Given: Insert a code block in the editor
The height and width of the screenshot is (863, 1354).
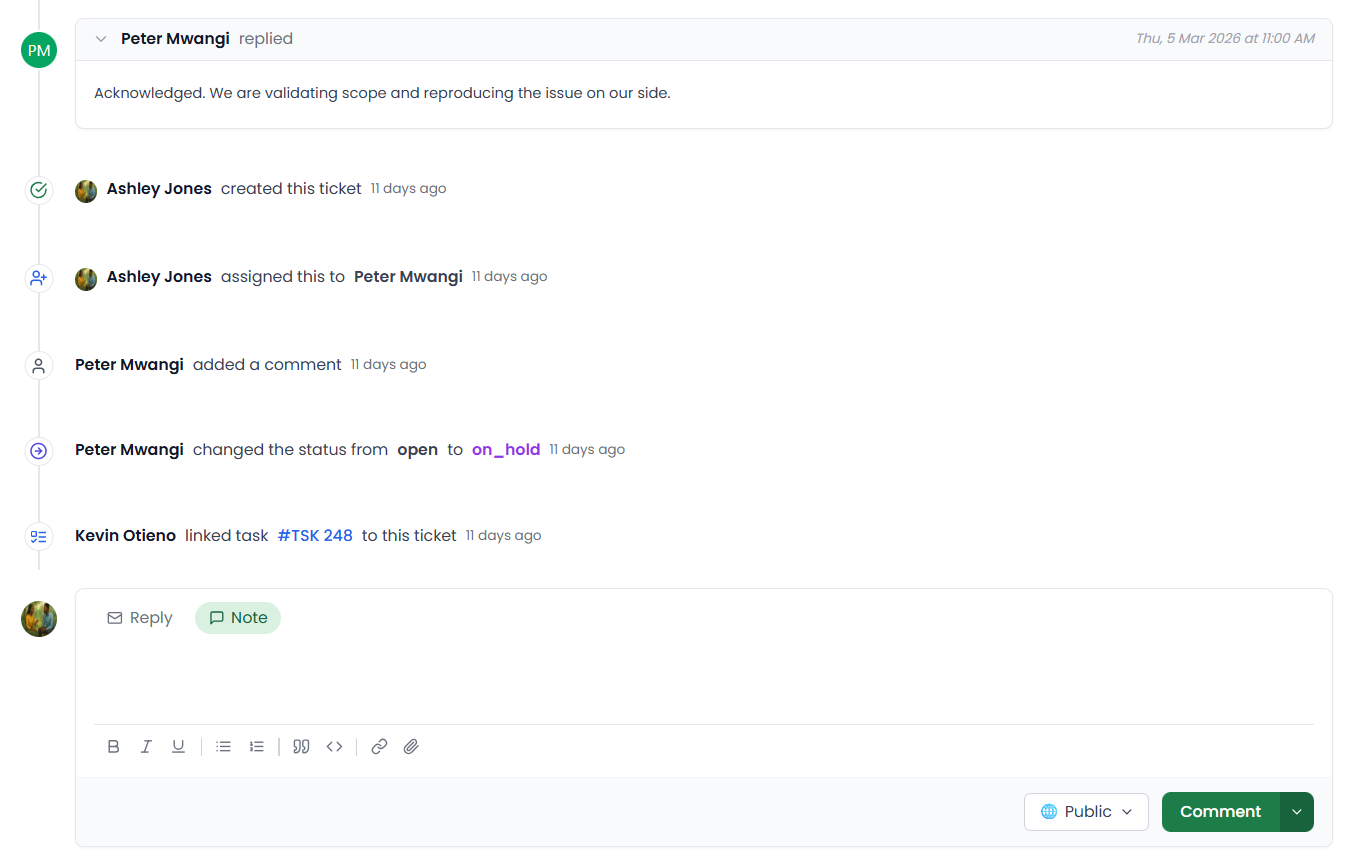Looking at the screenshot, I should [334, 746].
